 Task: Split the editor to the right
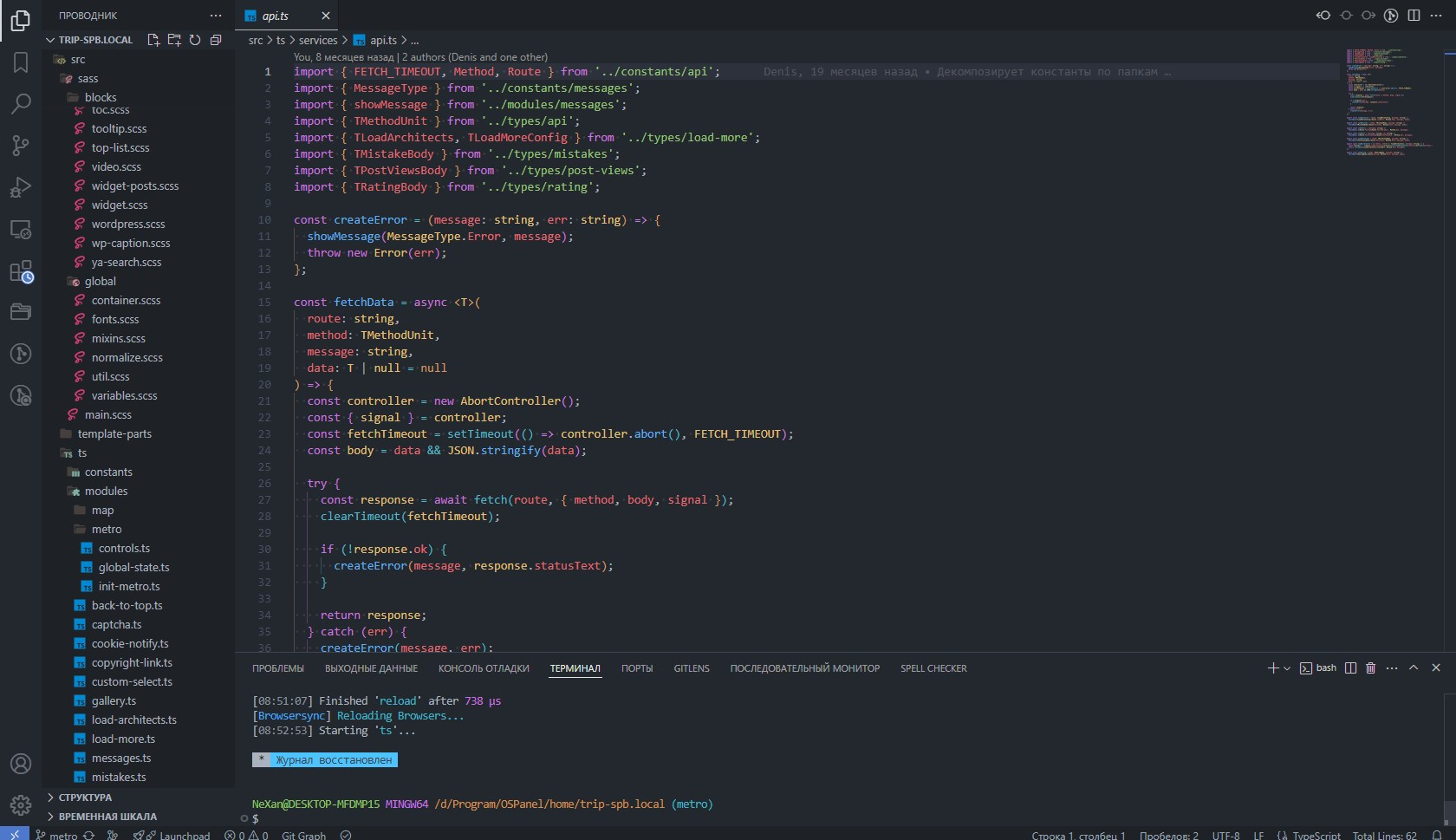(x=1414, y=16)
